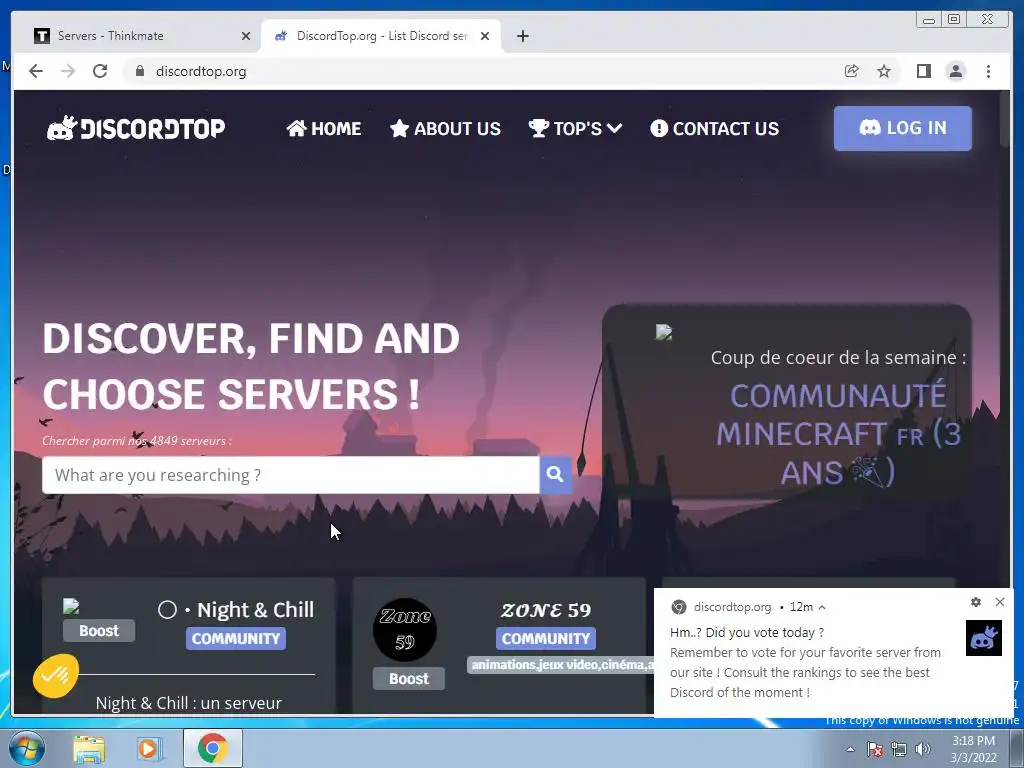Click the Zone 59 round avatar
The height and width of the screenshot is (768, 1024).
point(405,630)
